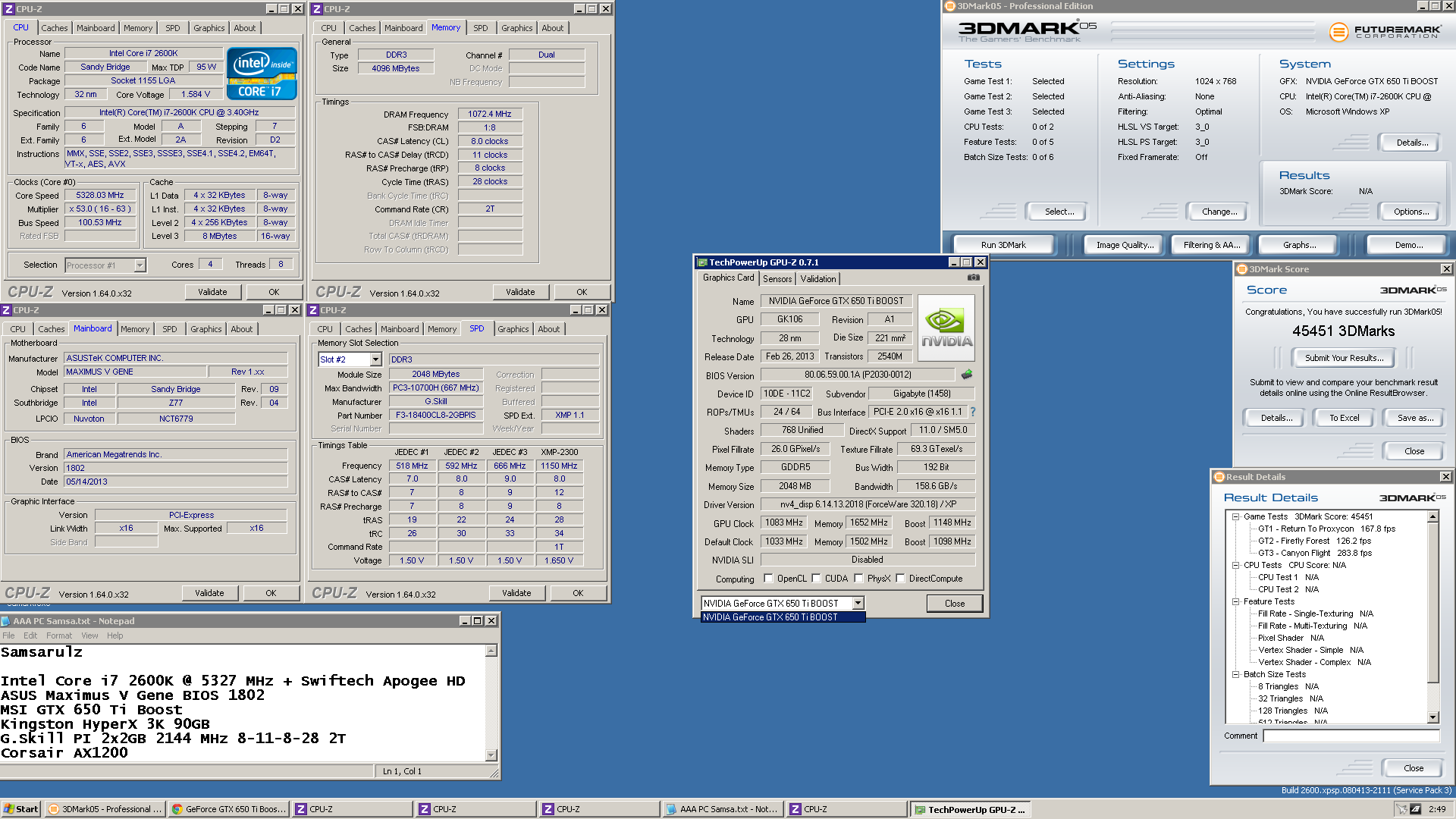Open Format menu in Notepad
Viewport: 1456px width, 819px height.
coord(59,635)
